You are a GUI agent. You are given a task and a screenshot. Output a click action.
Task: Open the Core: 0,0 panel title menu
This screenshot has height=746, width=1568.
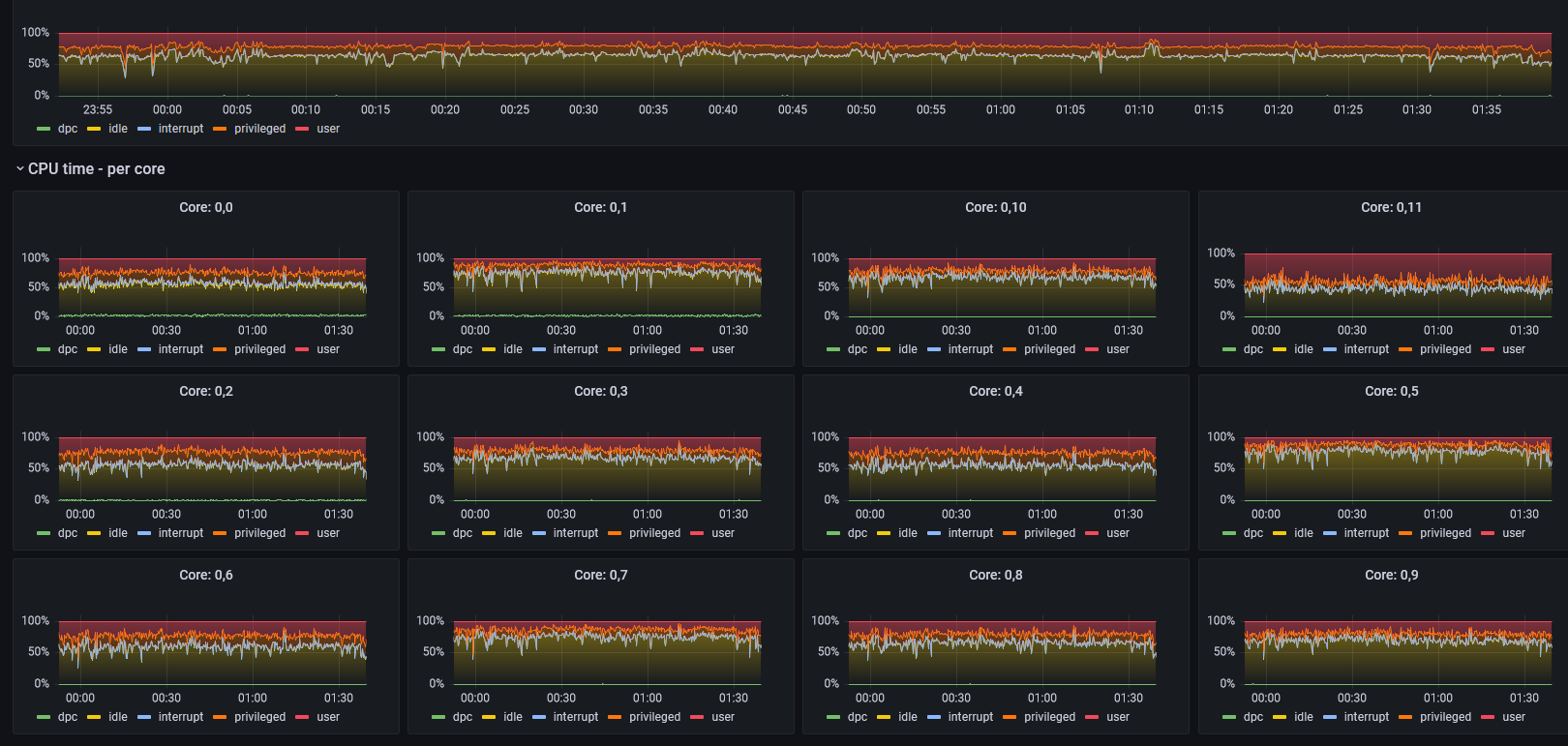pyautogui.click(x=206, y=207)
